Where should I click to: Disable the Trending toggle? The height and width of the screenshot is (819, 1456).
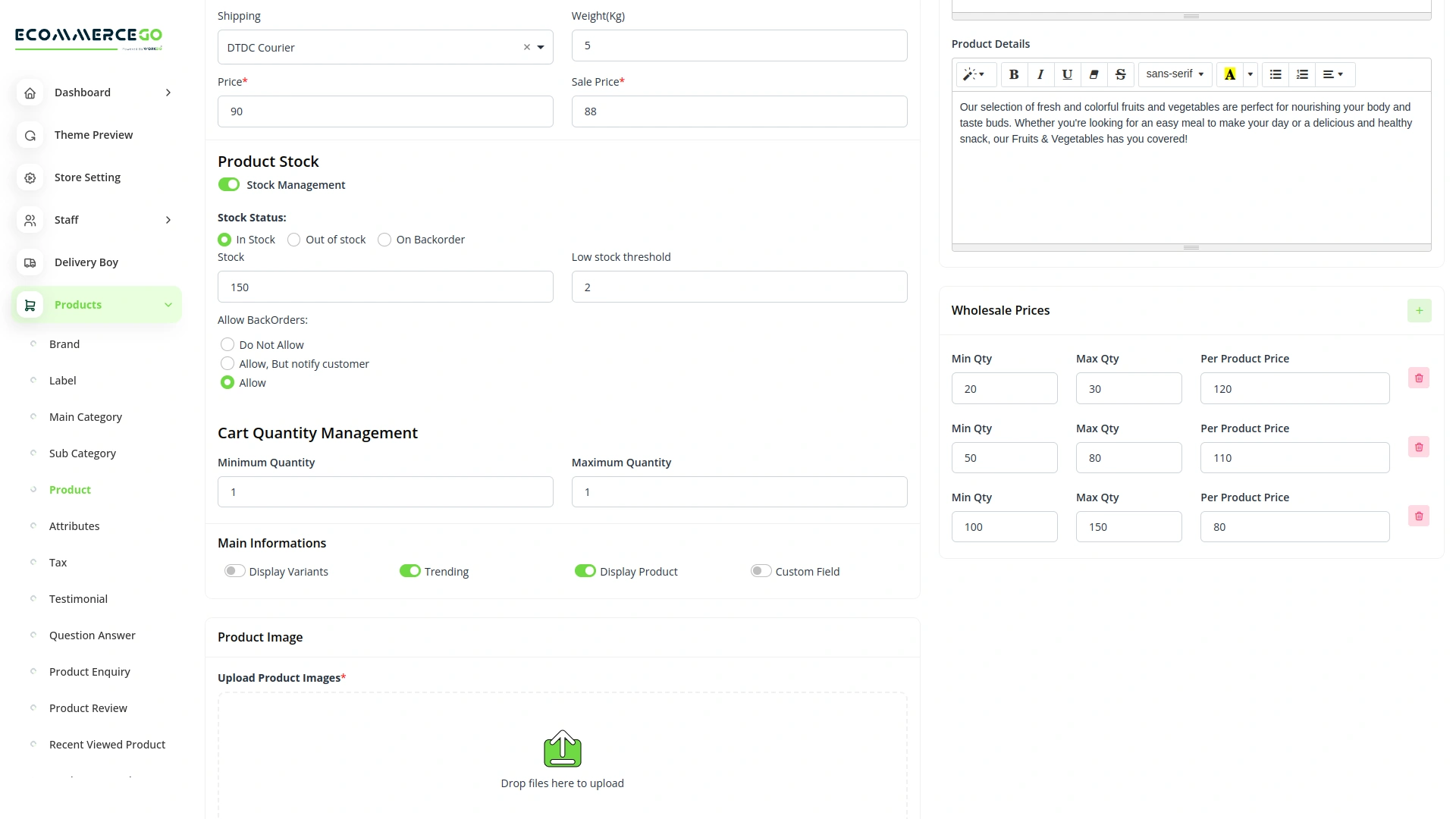411,571
